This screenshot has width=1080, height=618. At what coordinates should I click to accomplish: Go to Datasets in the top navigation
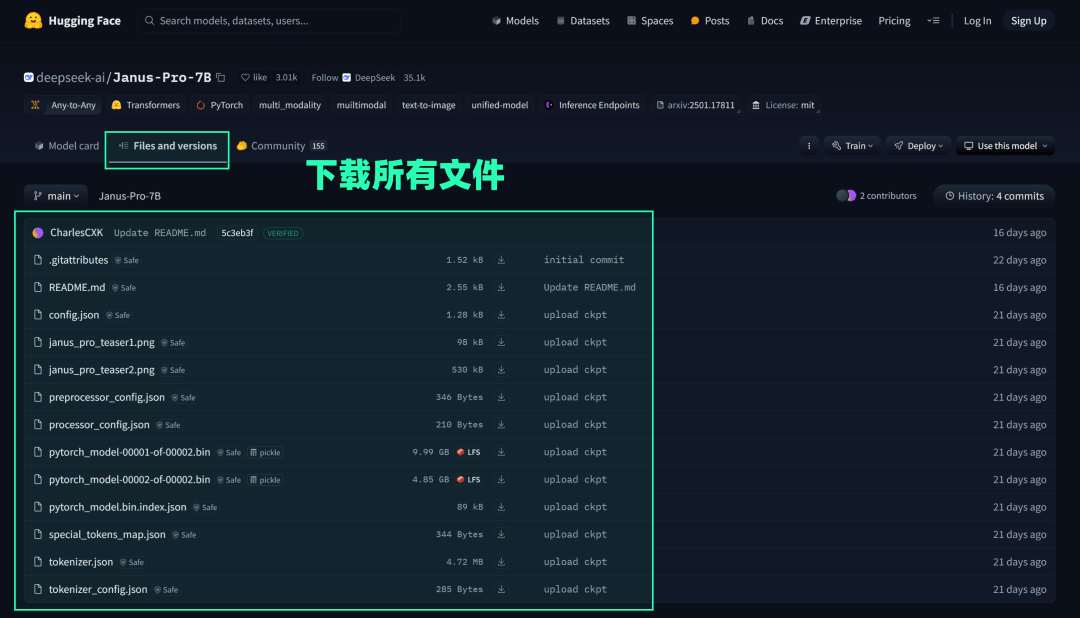point(583,21)
